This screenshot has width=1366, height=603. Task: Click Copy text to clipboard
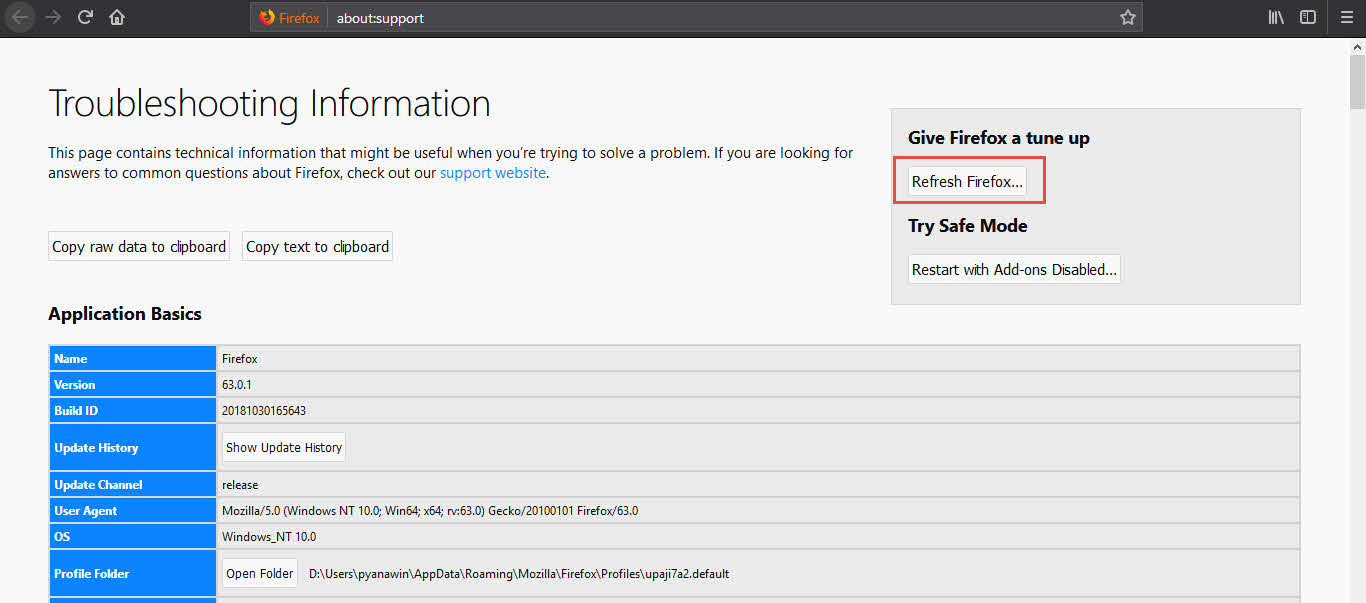[317, 246]
